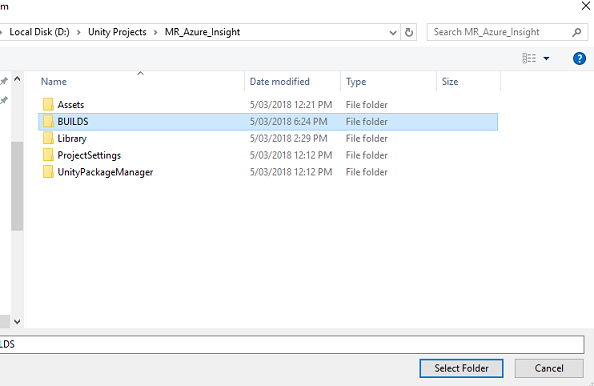
Task: Click the 6:24 PM modified date
Action: [x=289, y=122]
